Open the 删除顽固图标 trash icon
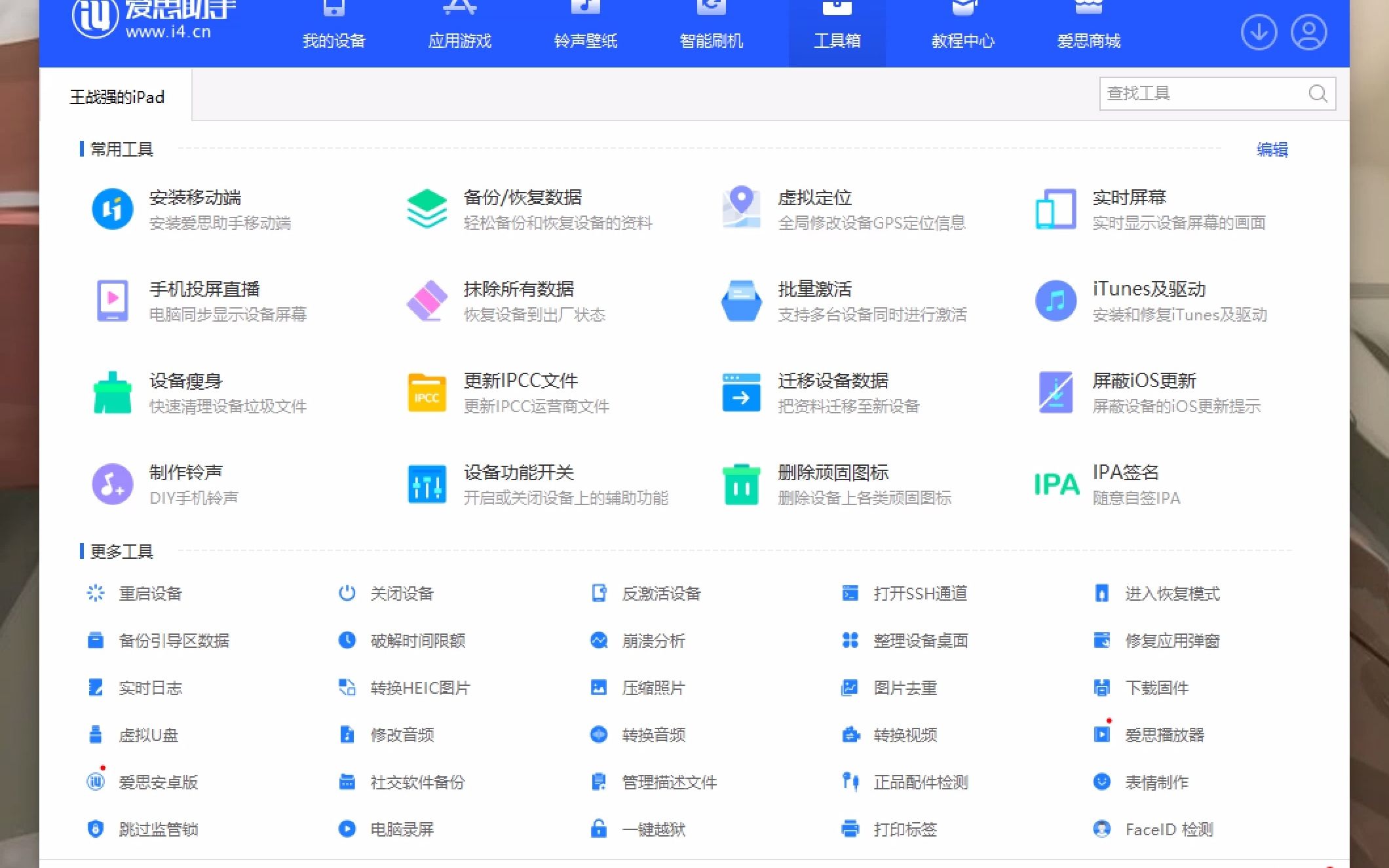The height and width of the screenshot is (868, 1389). pos(741,485)
